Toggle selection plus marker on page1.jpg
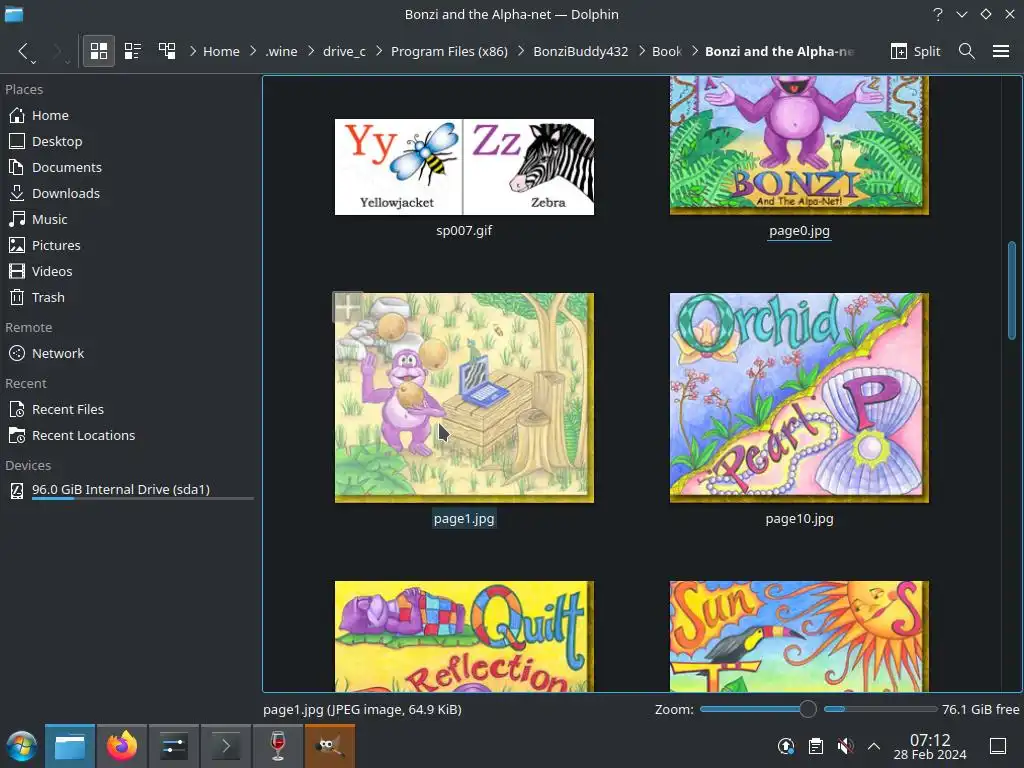The width and height of the screenshot is (1024, 768). pos(348,307)
